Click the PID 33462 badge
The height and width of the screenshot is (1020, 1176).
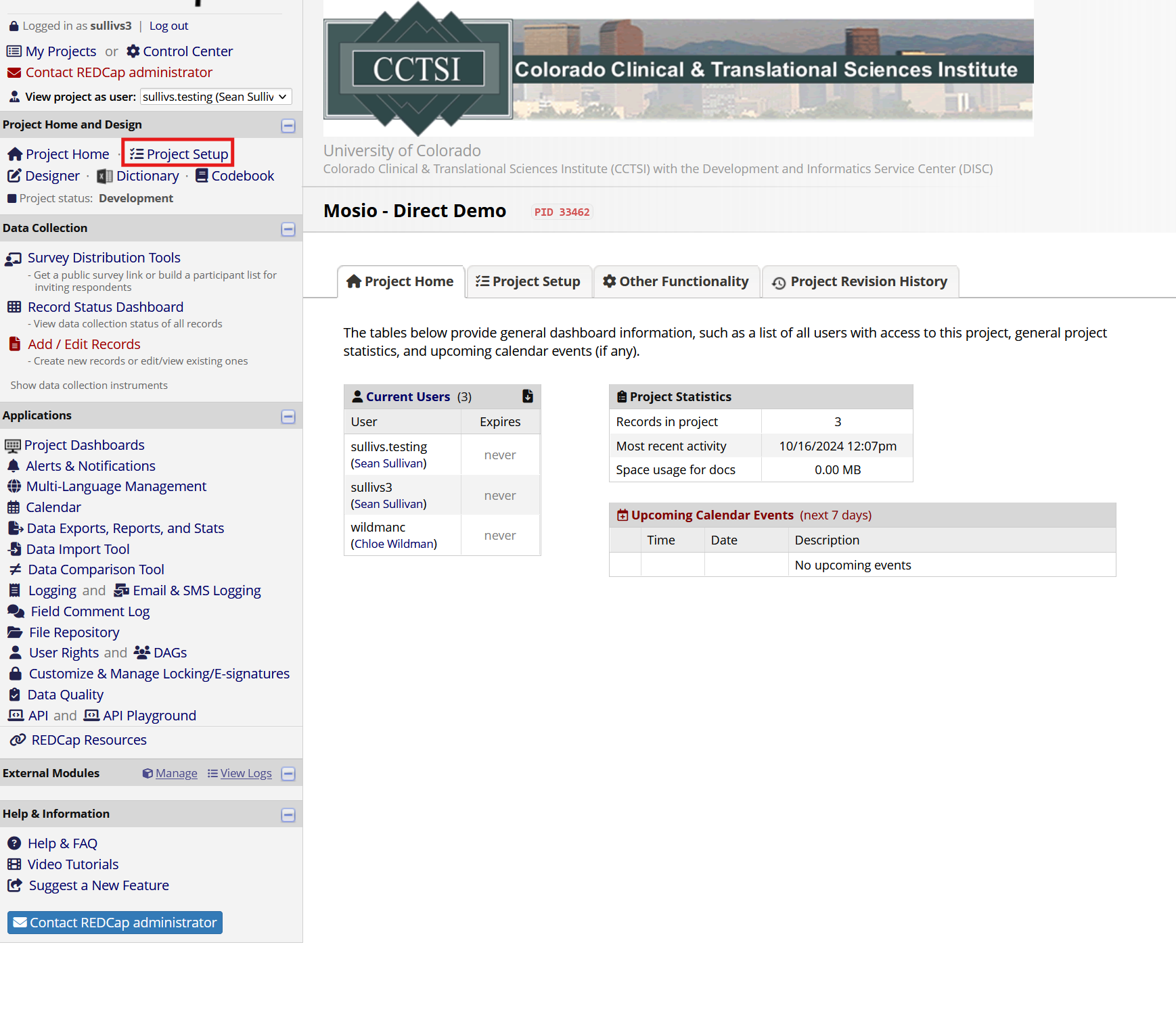click(562, 212)
